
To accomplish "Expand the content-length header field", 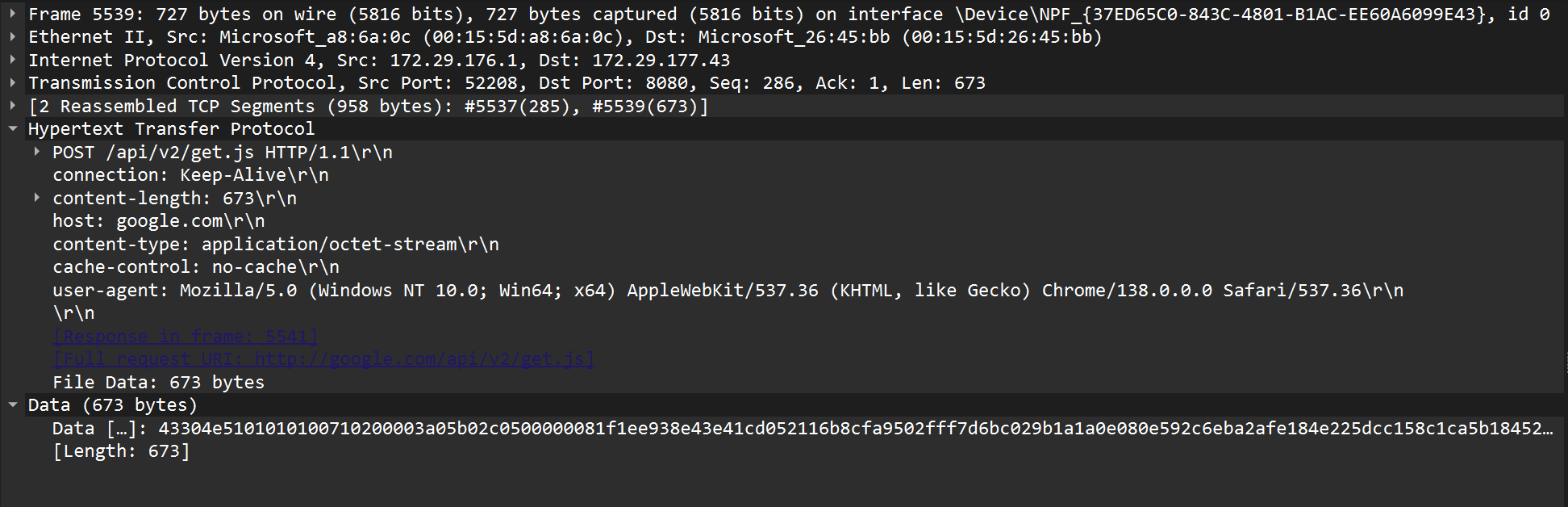I will [x=37, y=198].
